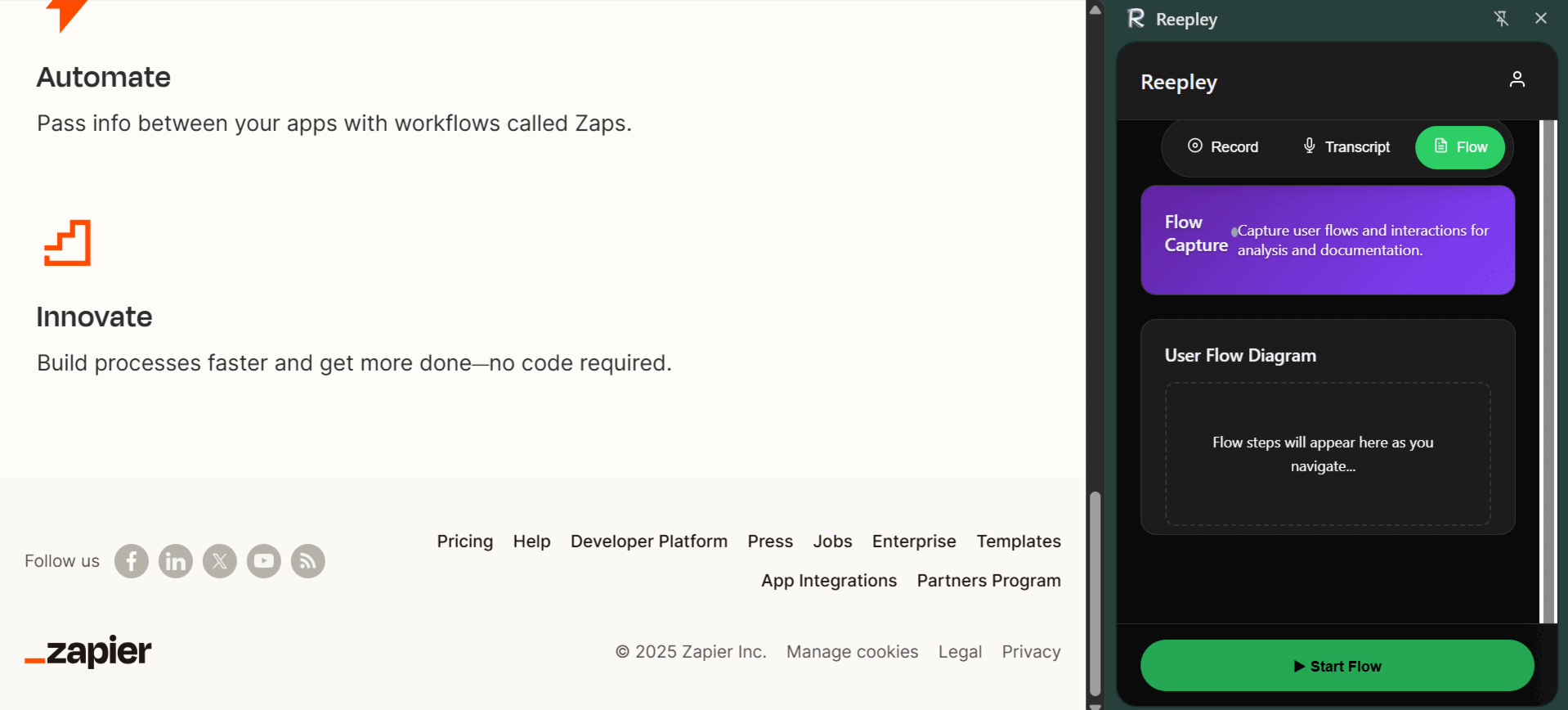Click the Reepley panel scrollbar
Screen dimensions: 1568x710
(1548, 371)
